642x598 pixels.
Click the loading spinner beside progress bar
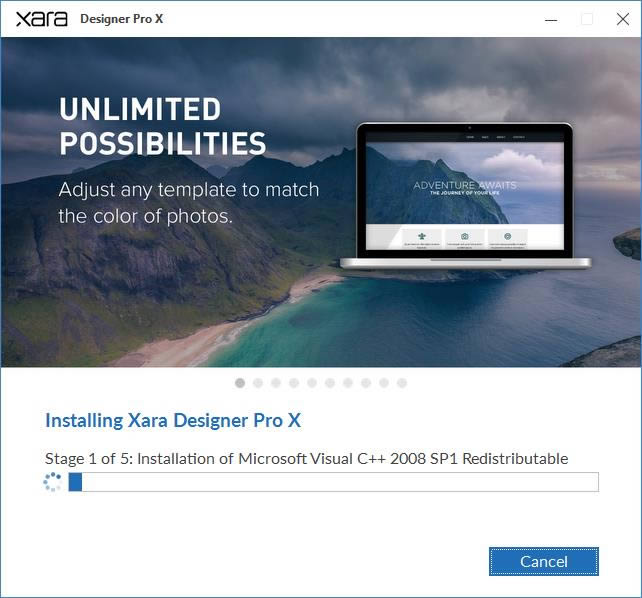pos(52,482)
